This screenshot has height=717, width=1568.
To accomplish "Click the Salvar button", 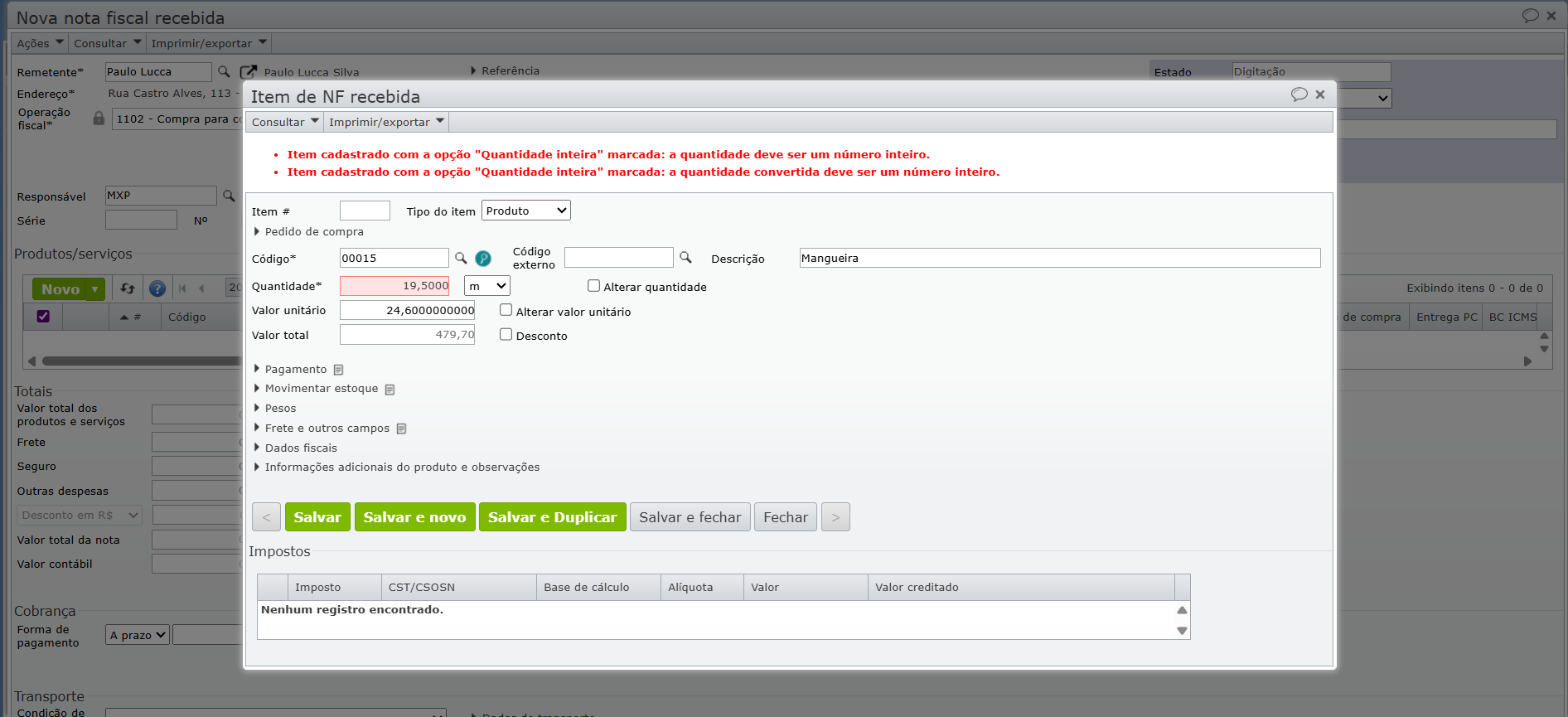I will pyautogui.click(x=317, y=517).
